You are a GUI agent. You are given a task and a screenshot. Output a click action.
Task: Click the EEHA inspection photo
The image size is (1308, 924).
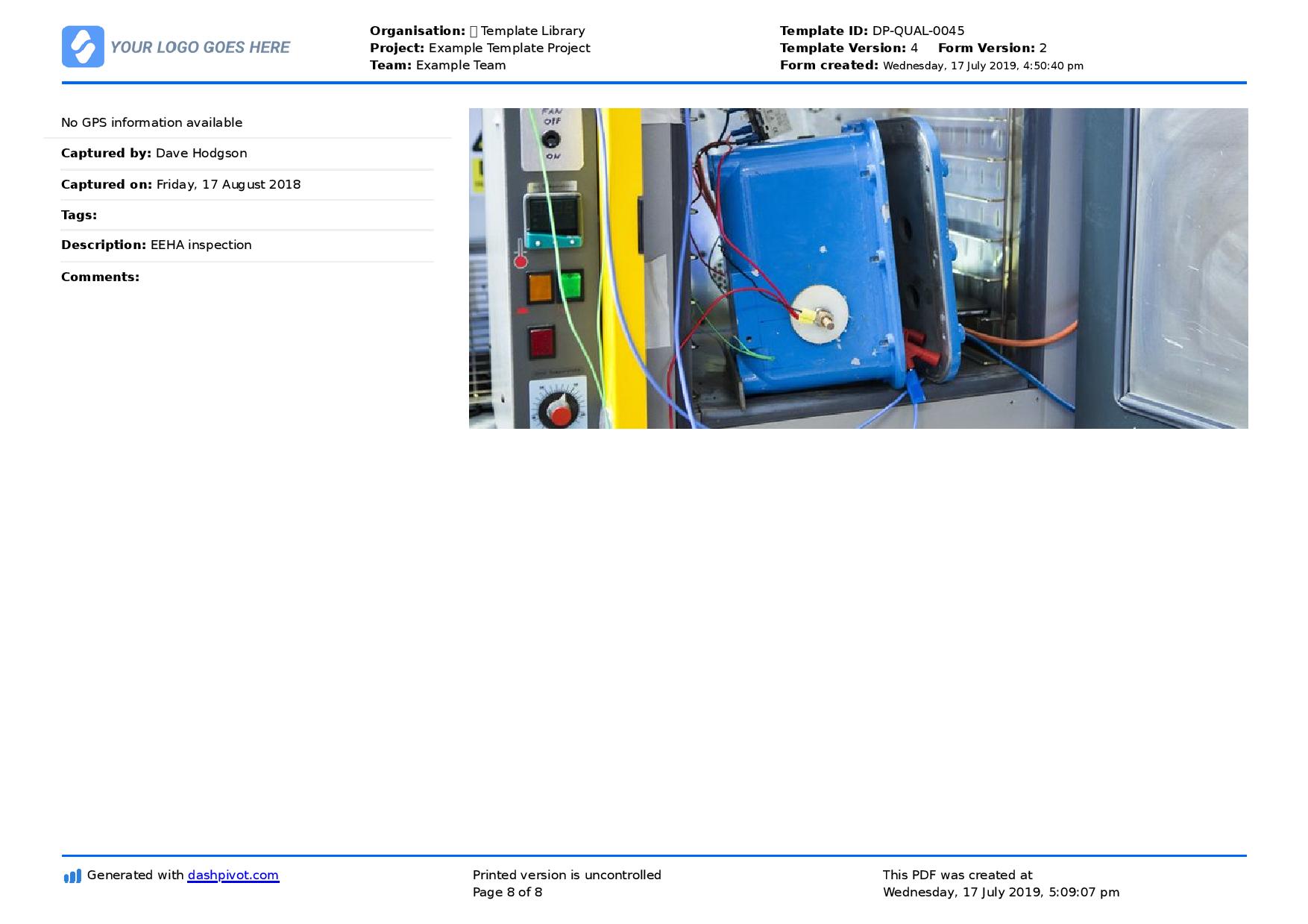click(858, 268)
